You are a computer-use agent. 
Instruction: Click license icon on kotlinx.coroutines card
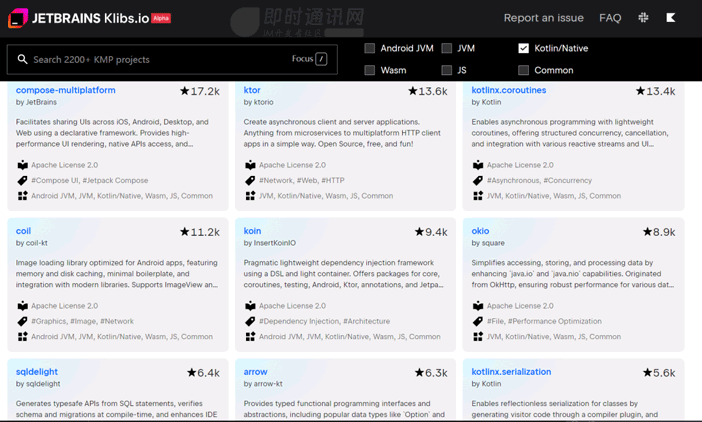[478, 165]
